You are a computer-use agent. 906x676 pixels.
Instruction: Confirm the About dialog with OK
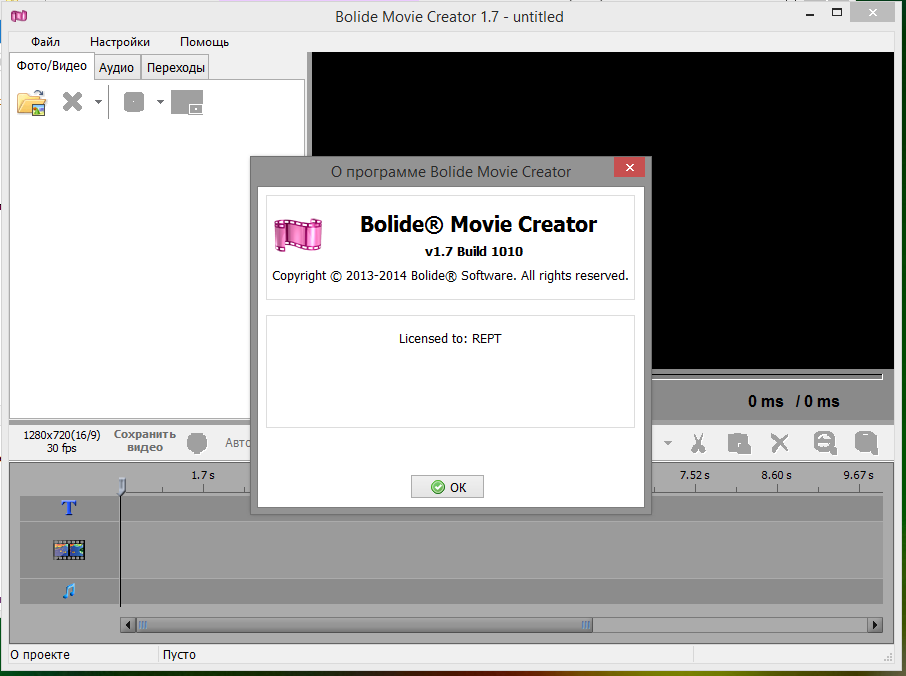[447, 487]
